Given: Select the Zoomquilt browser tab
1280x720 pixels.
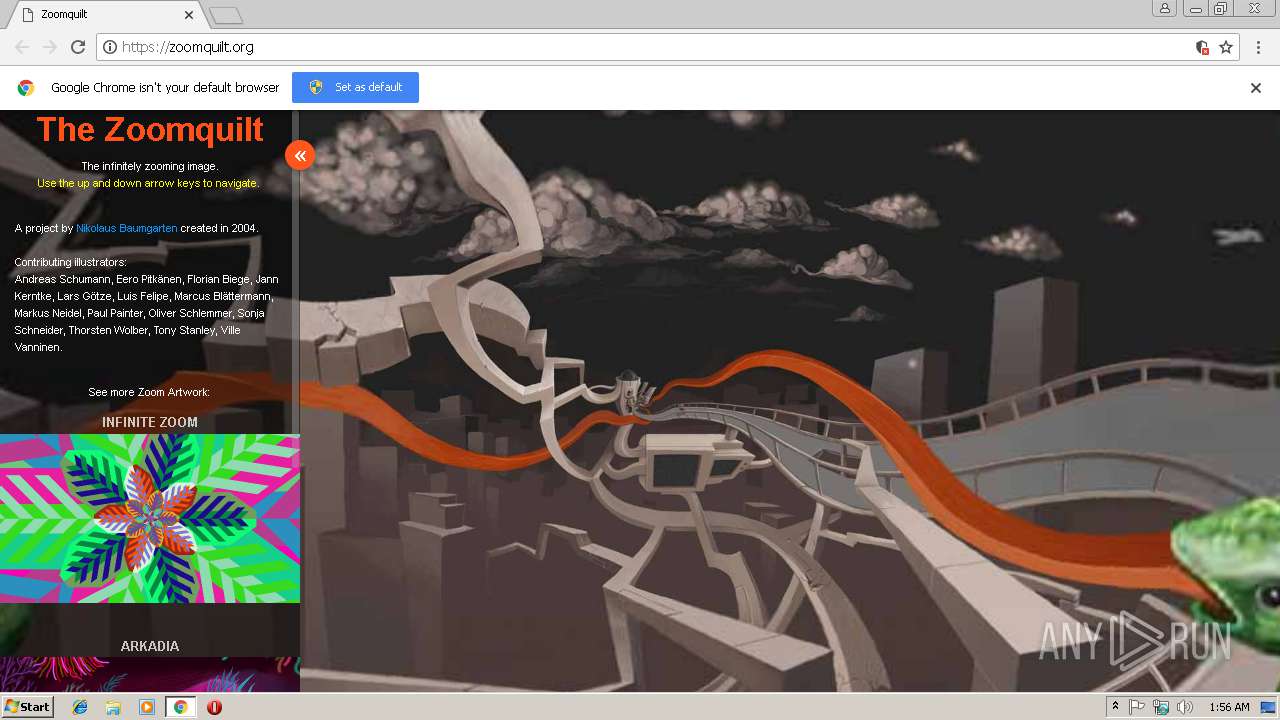Looking at the screenshot, I should click(105, 15).
